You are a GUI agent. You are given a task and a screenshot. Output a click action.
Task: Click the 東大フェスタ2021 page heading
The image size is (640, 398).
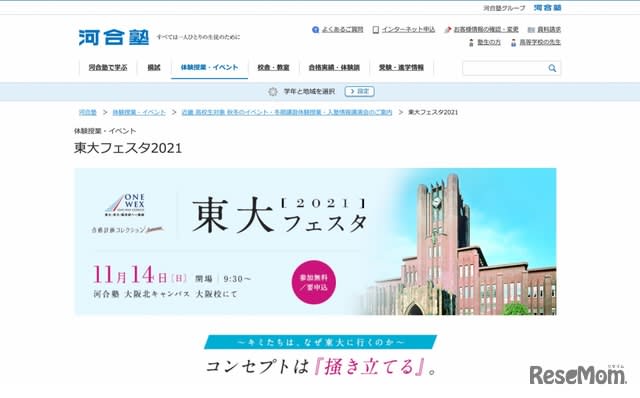[128, 148]
